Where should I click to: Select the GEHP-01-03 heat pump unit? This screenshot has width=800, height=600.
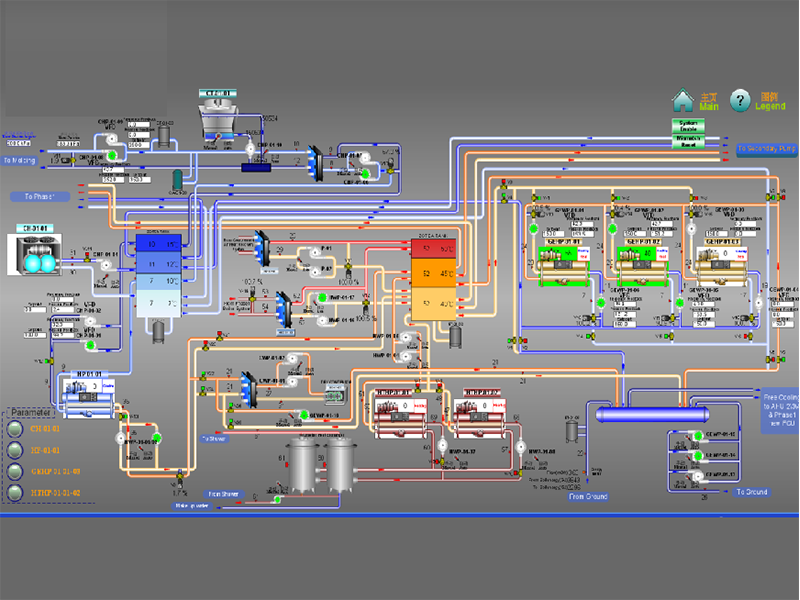pyautogui.click(x=722, y=265)
